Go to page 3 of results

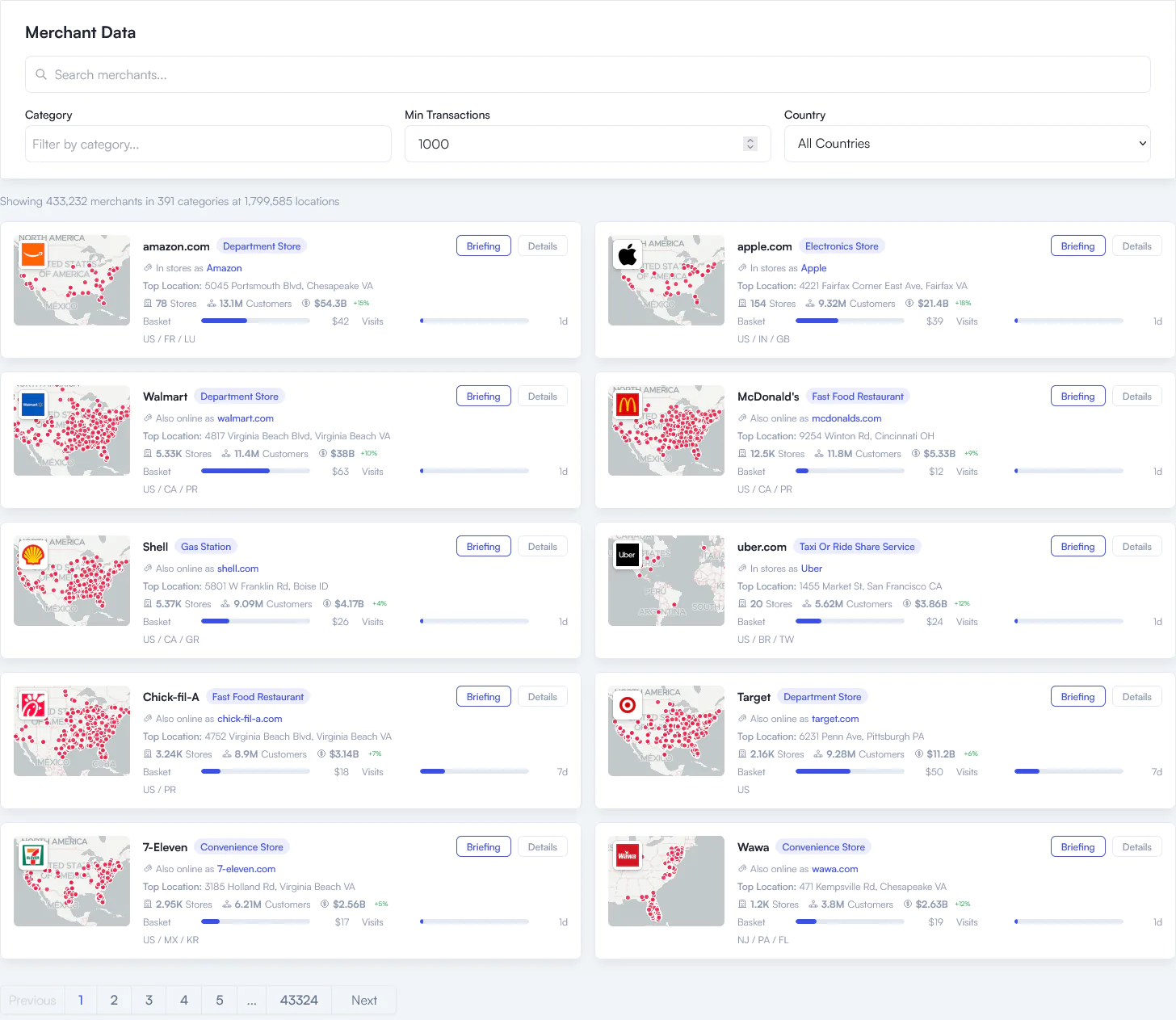(x=149, y=1000)
